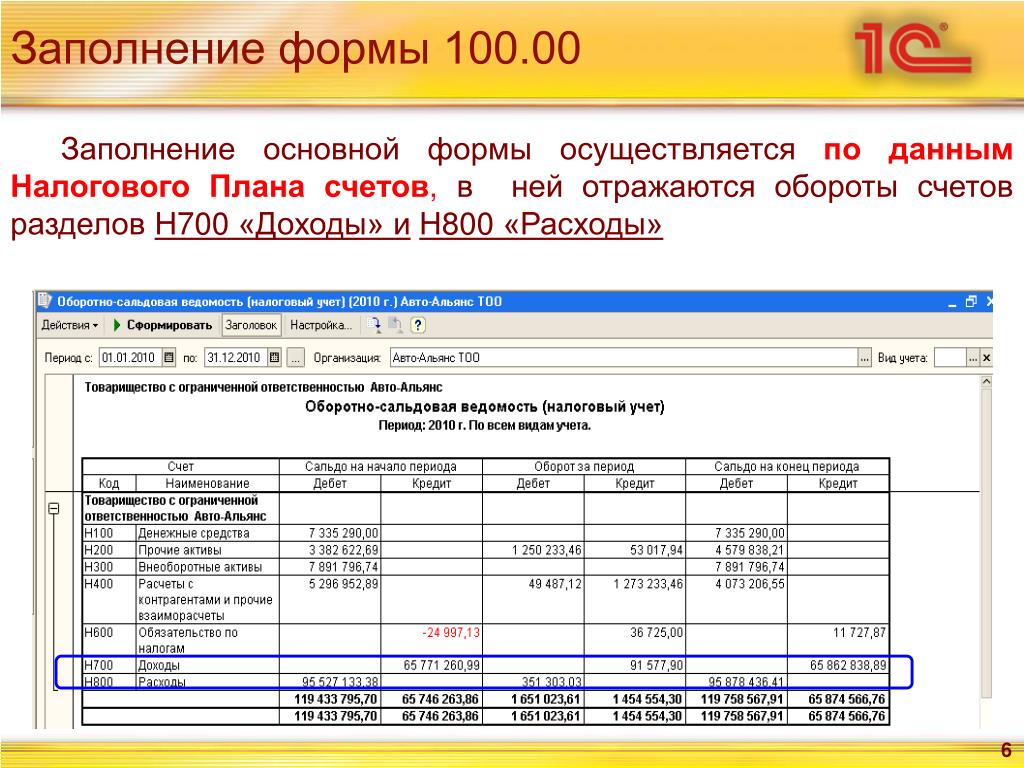
Task: Clear the Вид учета field with X
Action: (x=986, y=357)
